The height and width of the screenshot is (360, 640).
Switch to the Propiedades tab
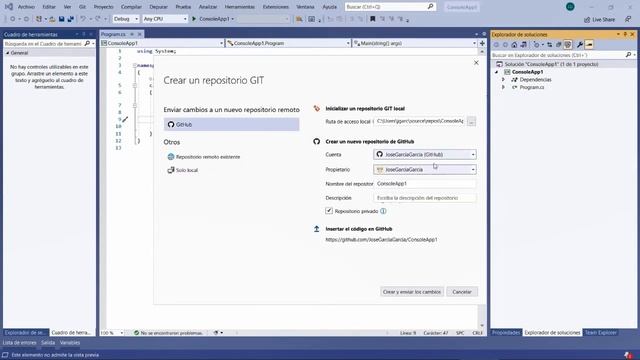point(506,333)
